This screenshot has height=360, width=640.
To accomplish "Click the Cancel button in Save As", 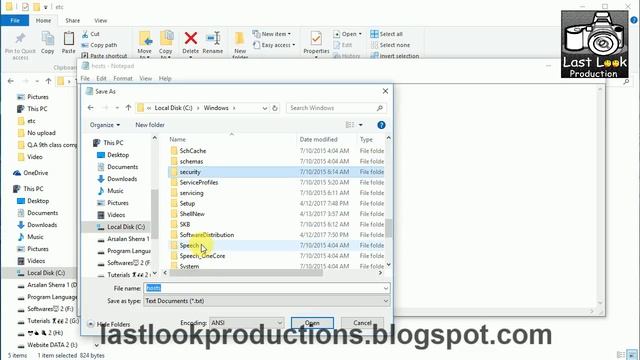I will point(362,323).
